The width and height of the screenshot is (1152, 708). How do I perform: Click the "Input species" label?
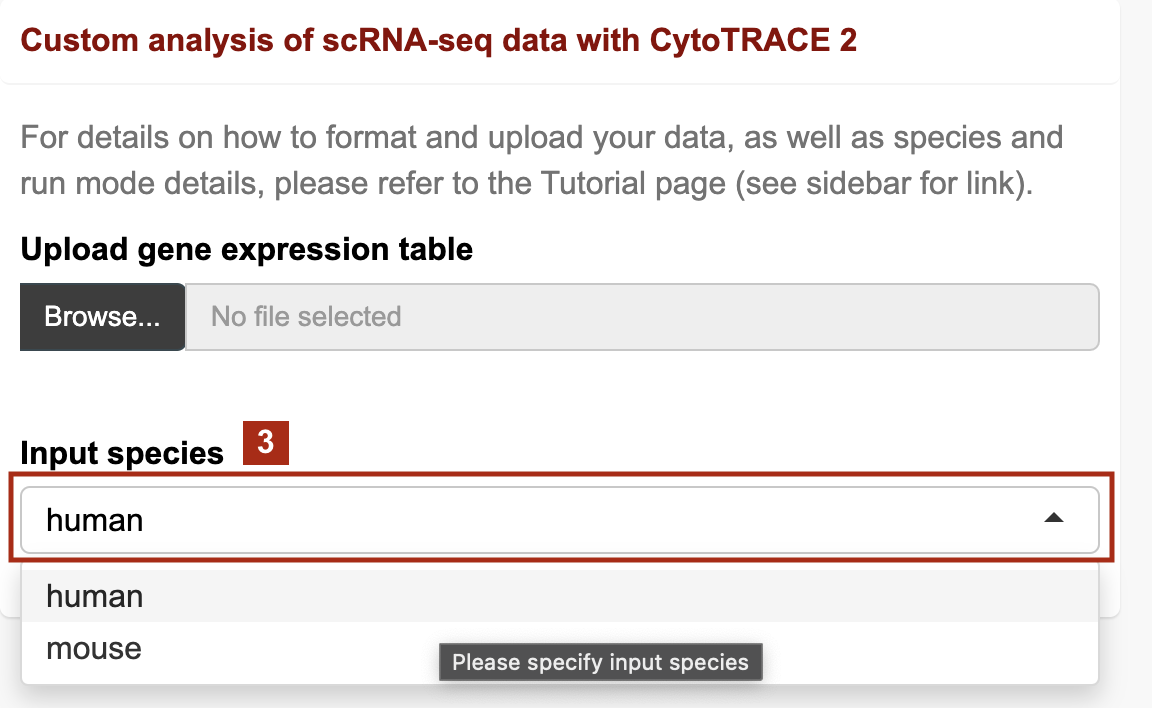pyautogui.click(x=123, y=452)
